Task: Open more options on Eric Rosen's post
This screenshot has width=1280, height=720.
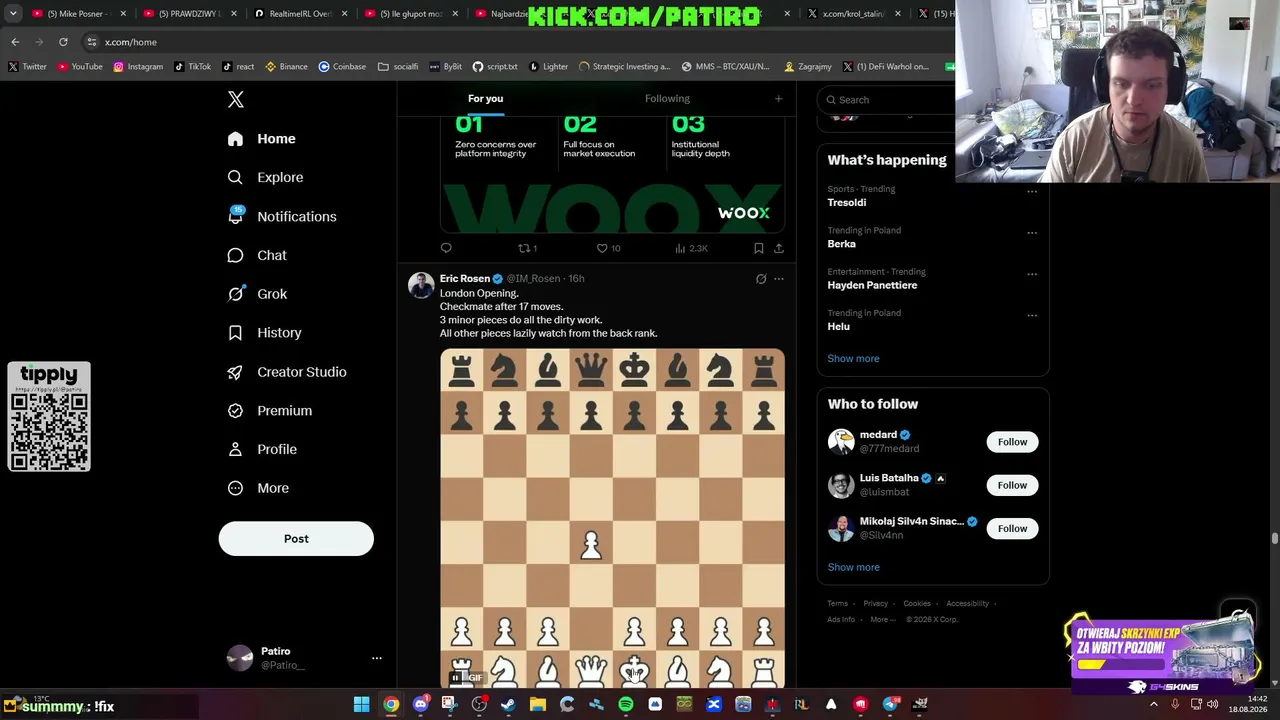Action: coord(779,279)
